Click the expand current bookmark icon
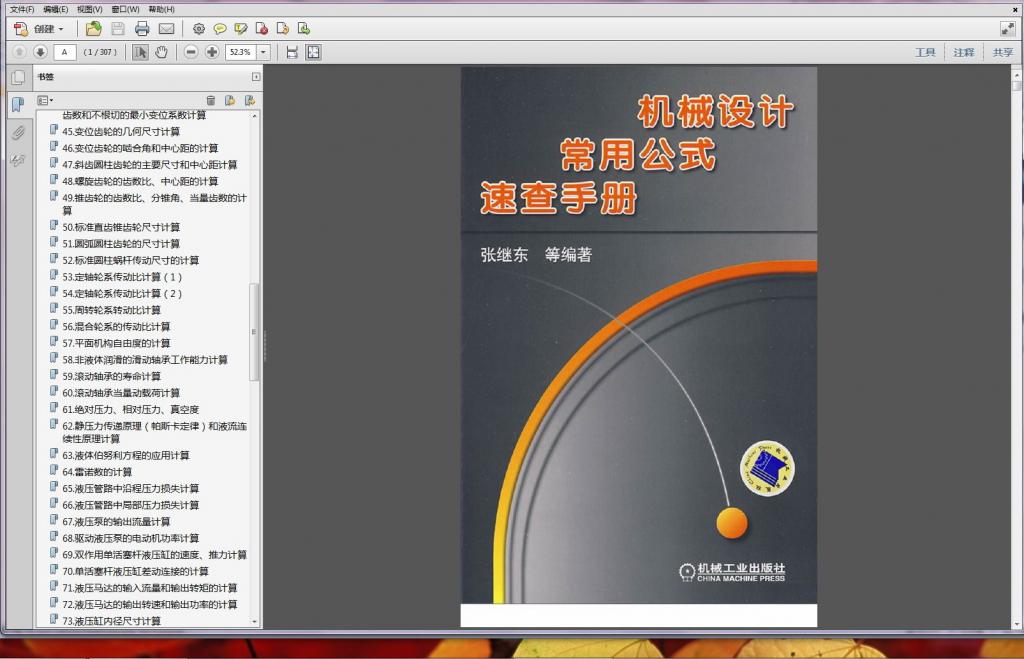 click(x=249, y=100)
